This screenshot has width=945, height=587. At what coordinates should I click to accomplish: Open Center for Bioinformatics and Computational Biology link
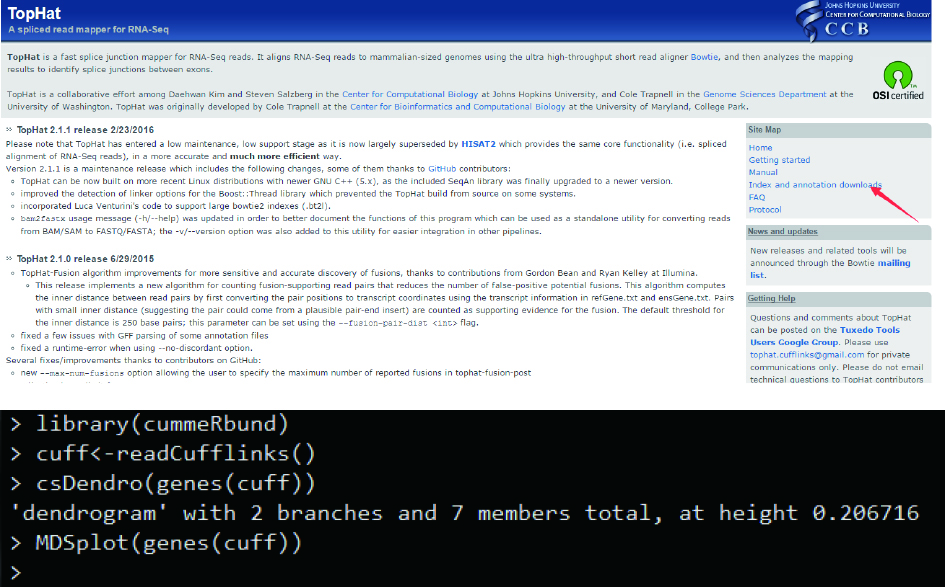(457, 107)
